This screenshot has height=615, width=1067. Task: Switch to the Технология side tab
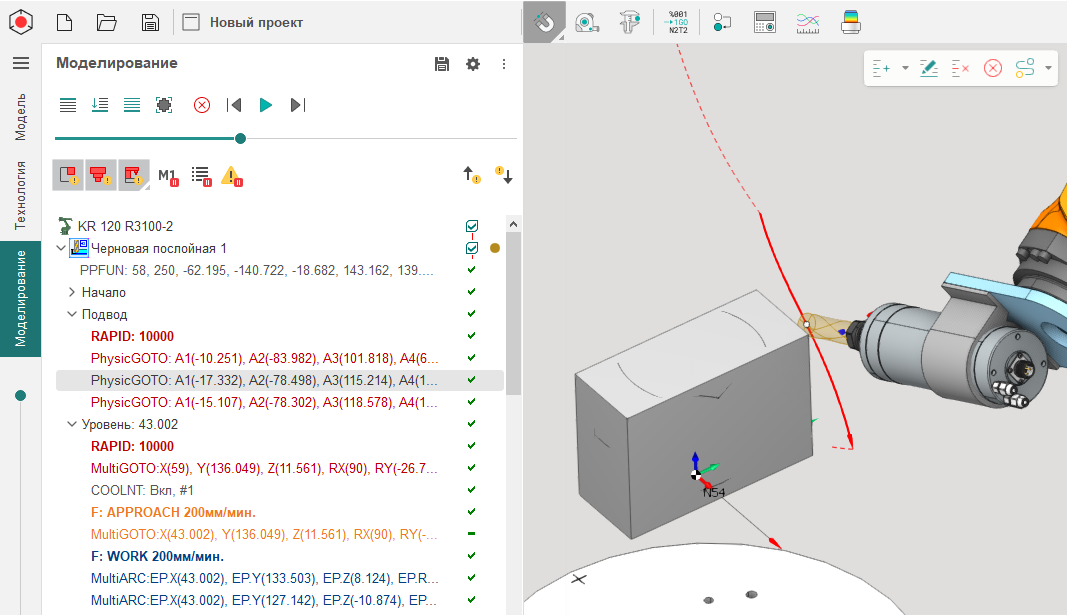[20, 195]
